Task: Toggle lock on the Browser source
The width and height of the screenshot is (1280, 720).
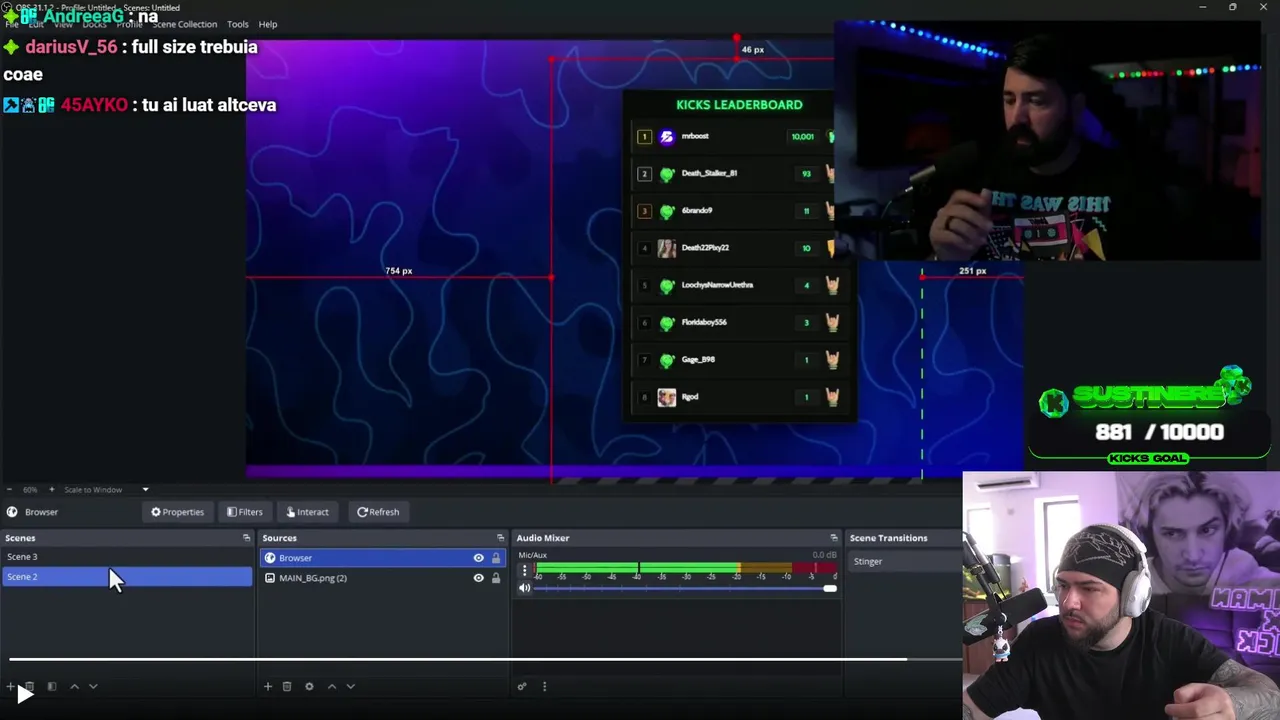Action: tap(495, 558)
